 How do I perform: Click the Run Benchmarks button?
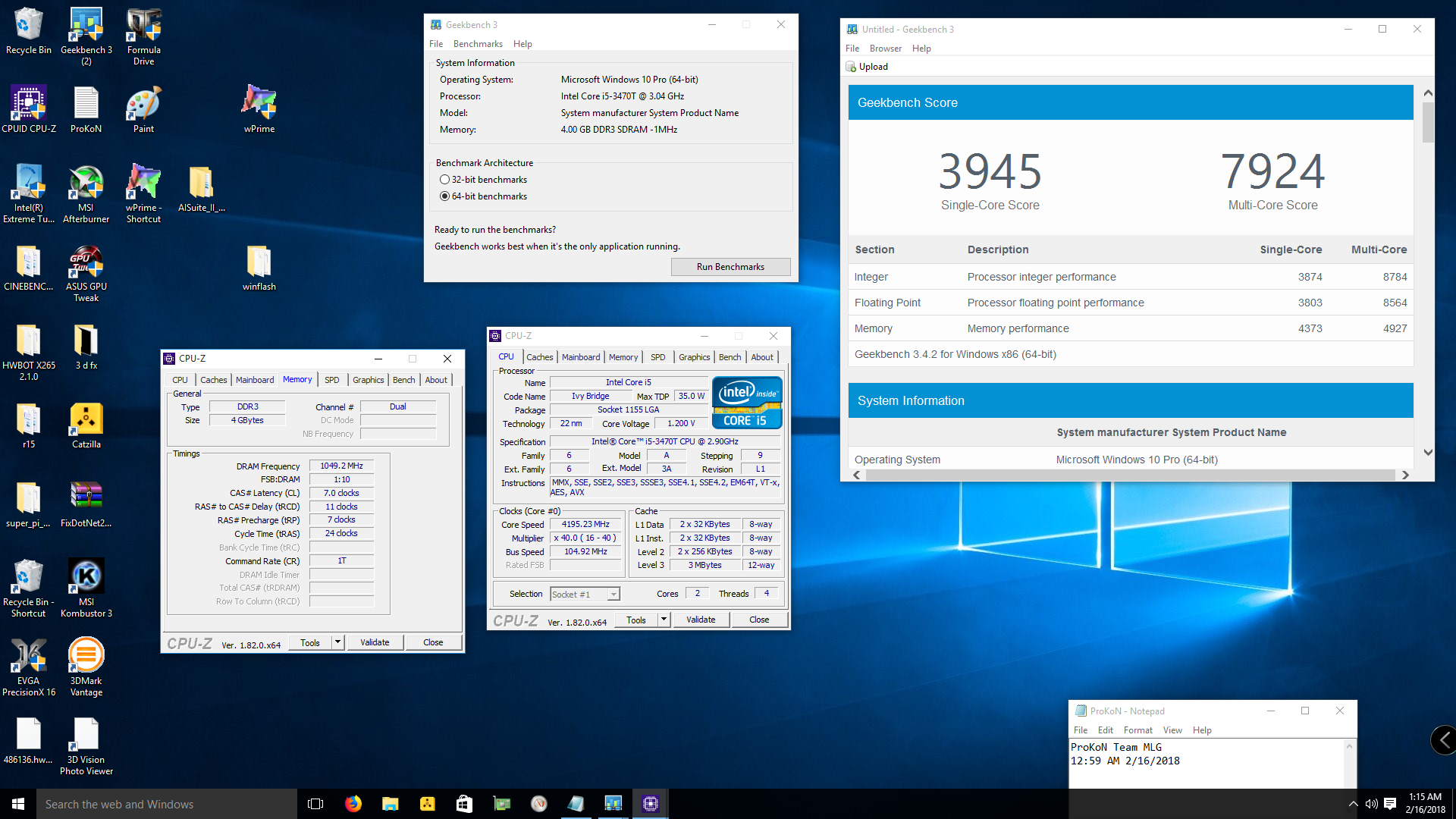[730, 267]
